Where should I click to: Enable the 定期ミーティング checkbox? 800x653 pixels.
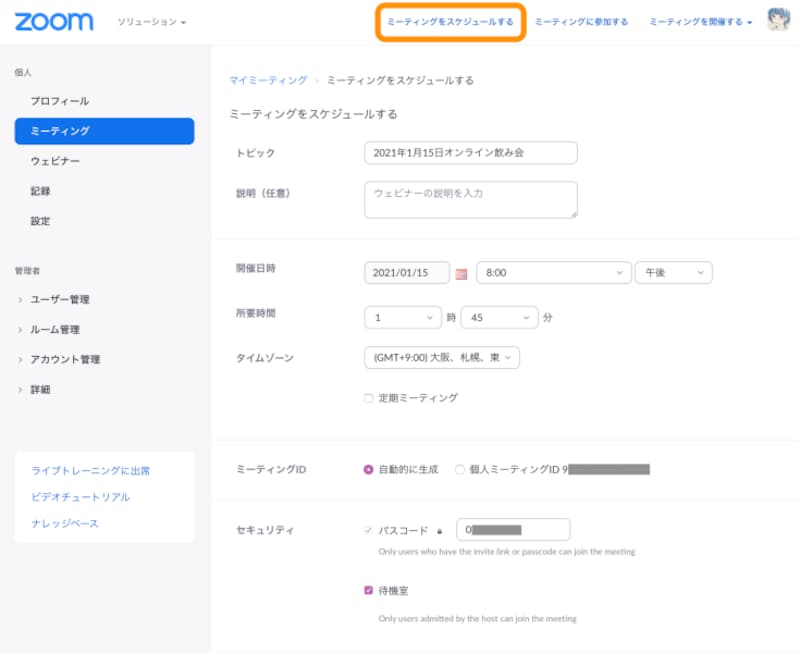coord(370,396)
